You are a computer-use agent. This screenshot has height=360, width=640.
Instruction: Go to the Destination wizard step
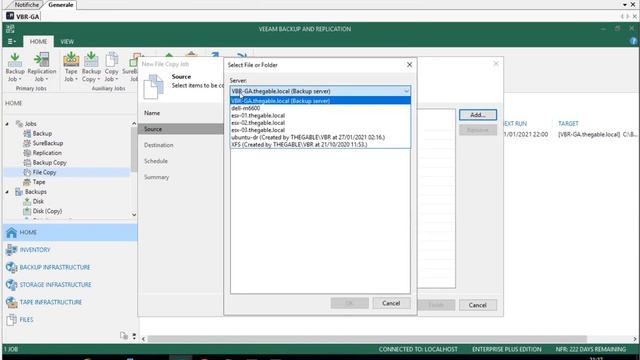pyautogui.click(x=158, y=145)
